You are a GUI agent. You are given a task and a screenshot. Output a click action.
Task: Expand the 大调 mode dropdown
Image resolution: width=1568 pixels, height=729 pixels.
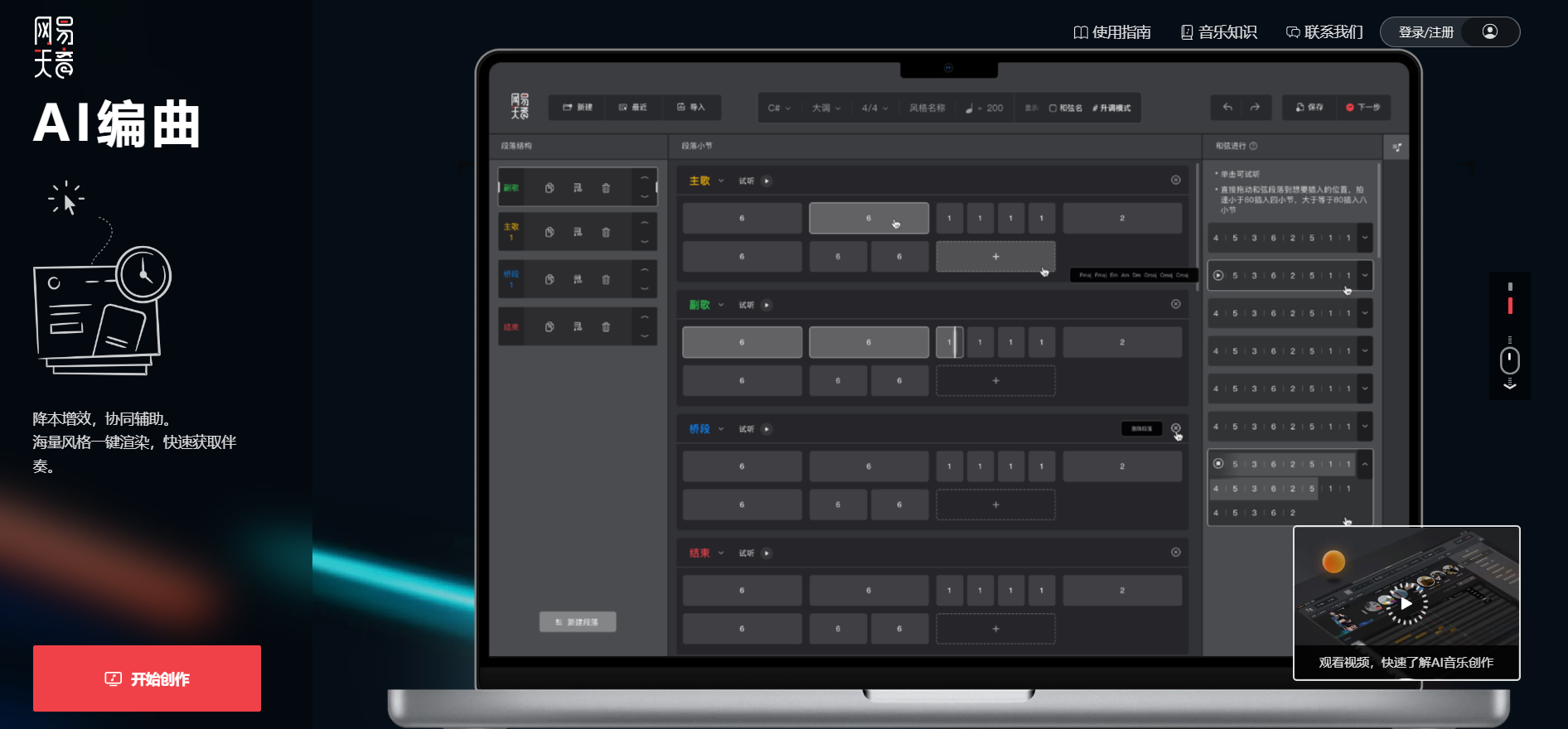coord(826,109)
